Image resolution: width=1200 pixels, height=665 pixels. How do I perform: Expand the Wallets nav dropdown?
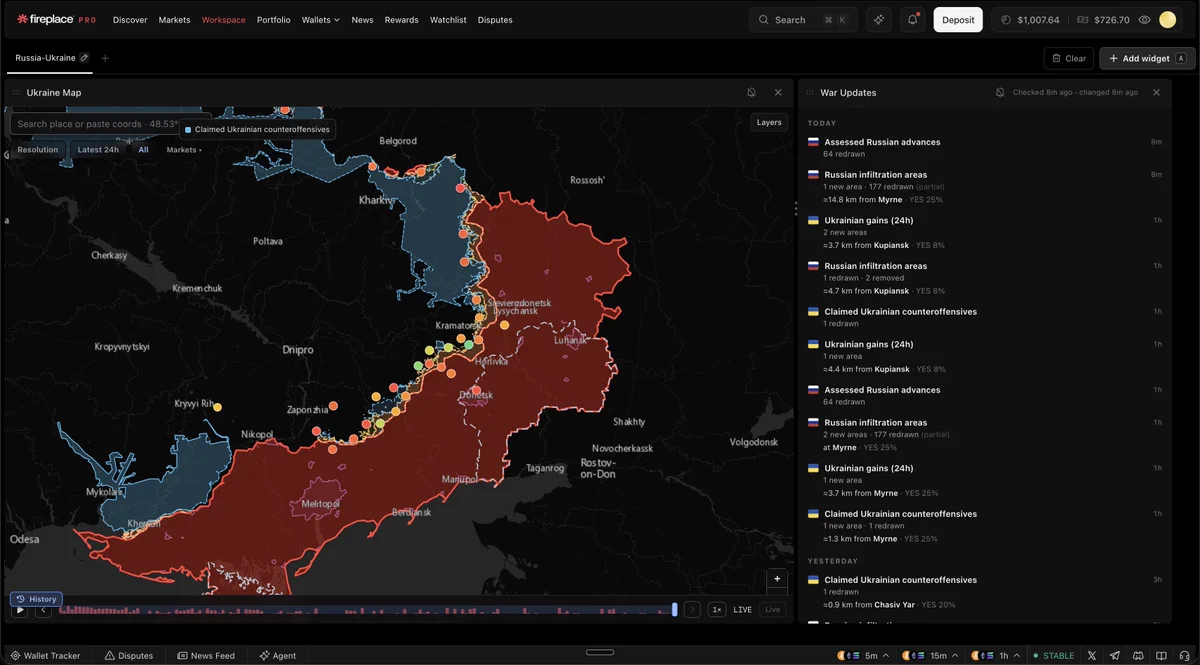click(x=321, y=20)
